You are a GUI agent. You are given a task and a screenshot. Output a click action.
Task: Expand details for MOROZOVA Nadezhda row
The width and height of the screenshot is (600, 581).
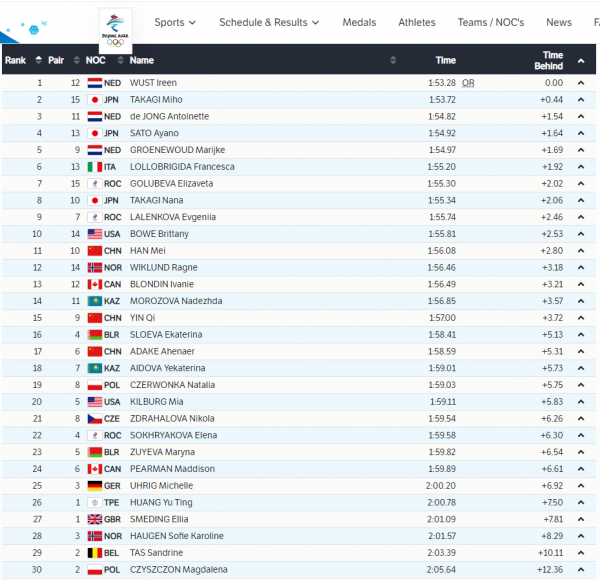[581, 301]
